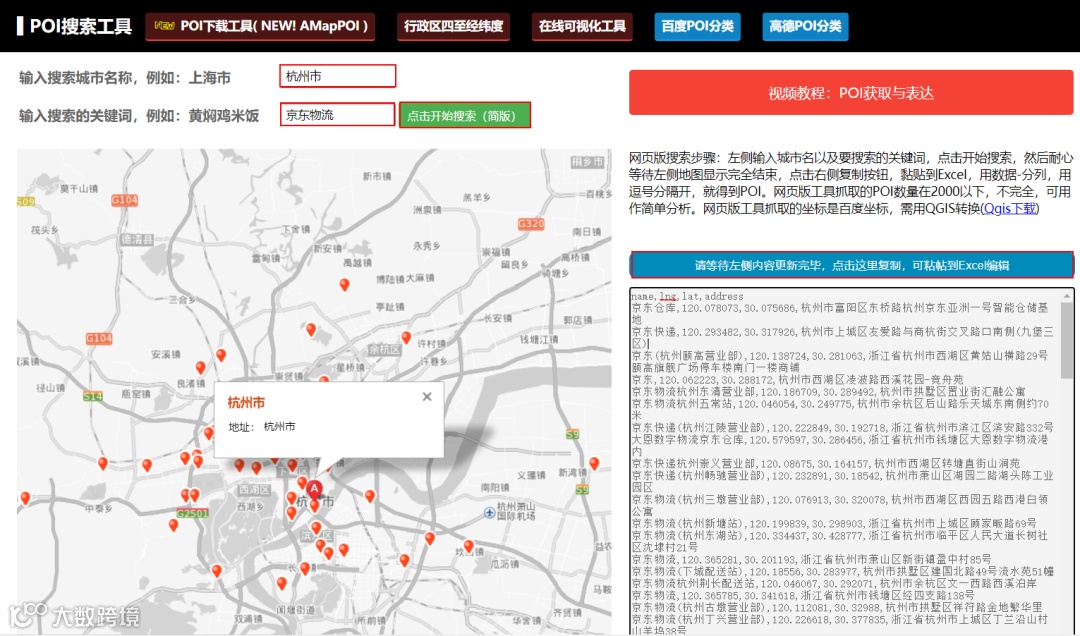Click the results text area scrollbar thumb

pyautogui.click(x=1067, y=340)
